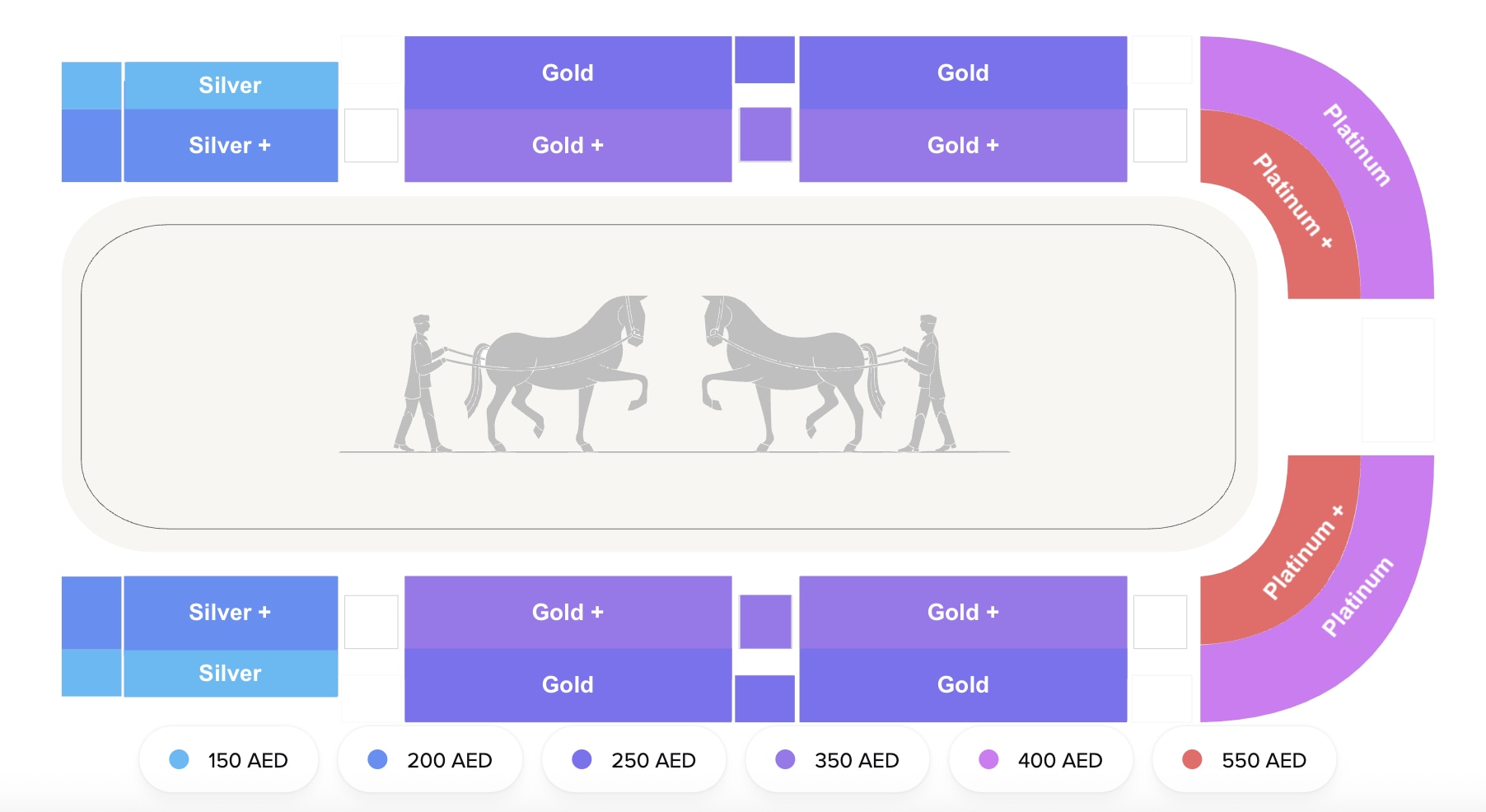Choose the 400 AED price legend
Screen dimensions: 1486x812
[1041, 760]
